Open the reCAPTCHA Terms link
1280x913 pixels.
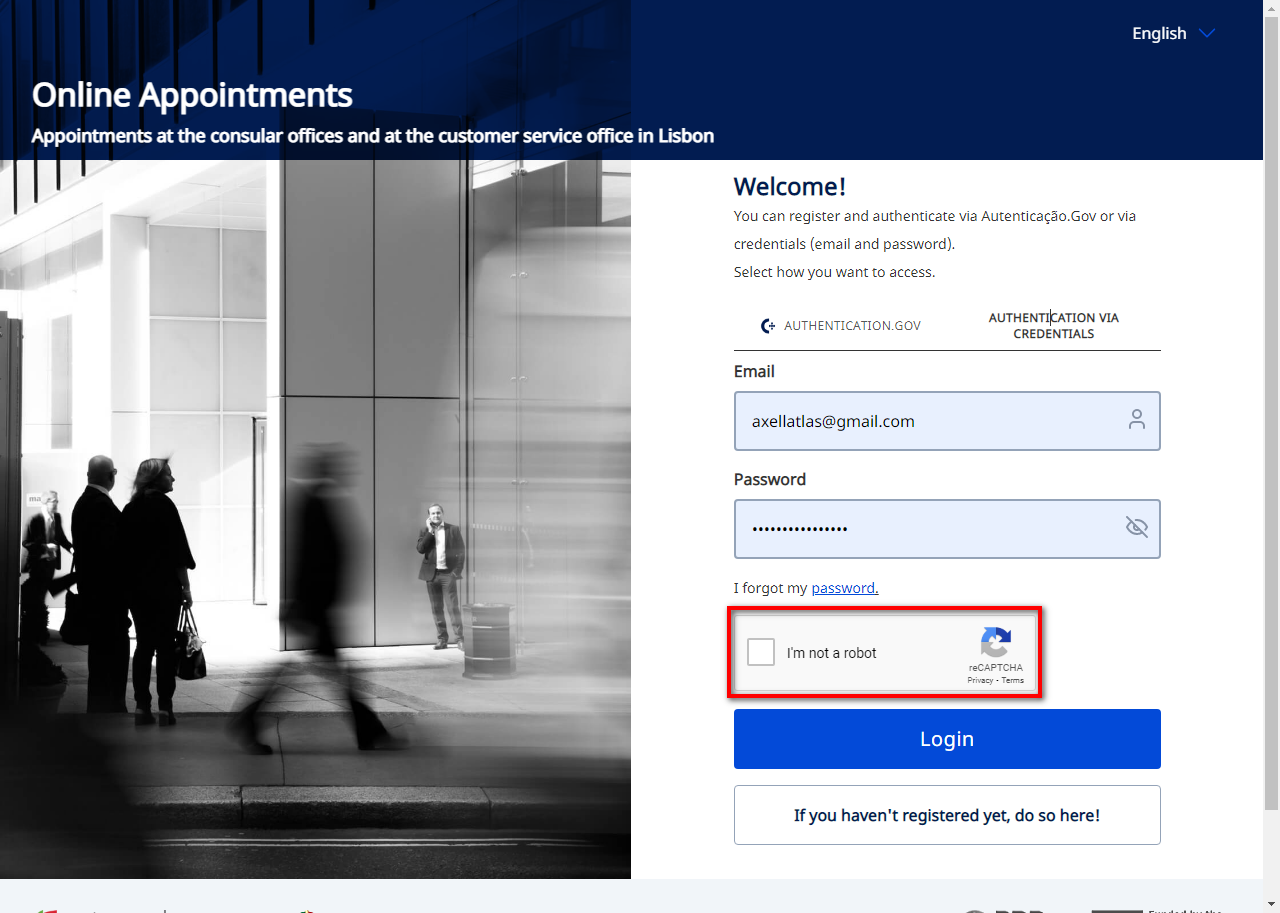pyautogui.click(x=1013, y=680)
